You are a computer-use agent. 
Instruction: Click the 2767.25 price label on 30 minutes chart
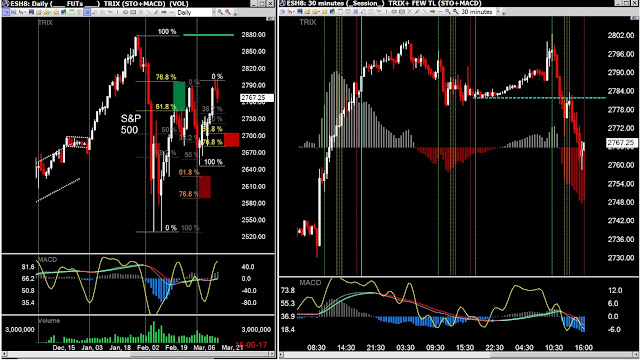[621, 143]
